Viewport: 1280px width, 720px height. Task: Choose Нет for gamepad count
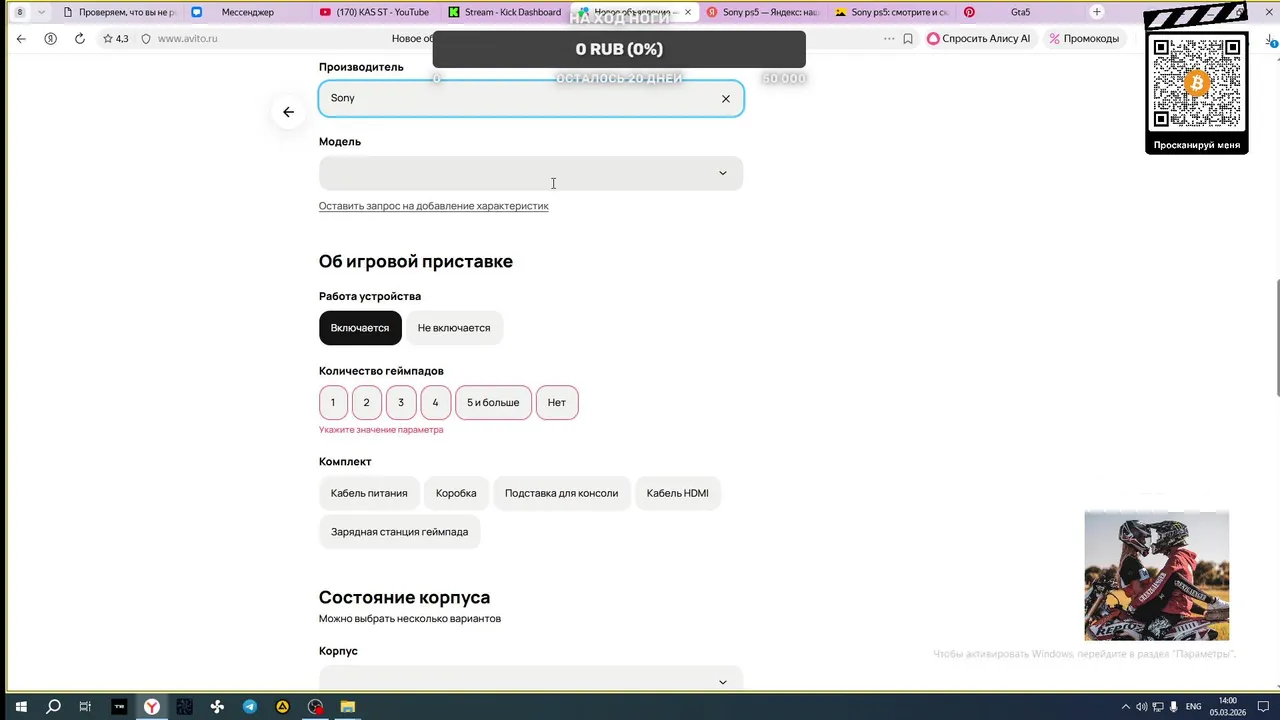[557, 403]
